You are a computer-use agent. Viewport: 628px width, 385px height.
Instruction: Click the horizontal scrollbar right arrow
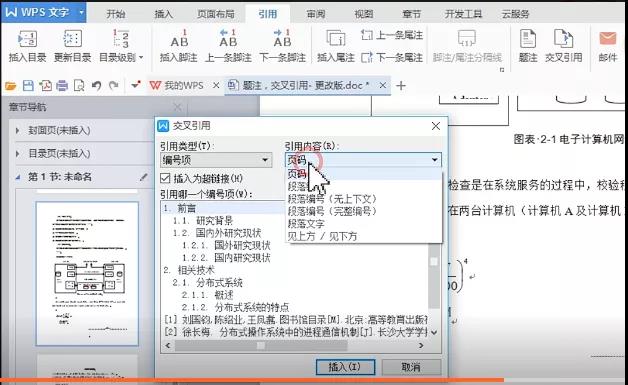tap(421, 345)
